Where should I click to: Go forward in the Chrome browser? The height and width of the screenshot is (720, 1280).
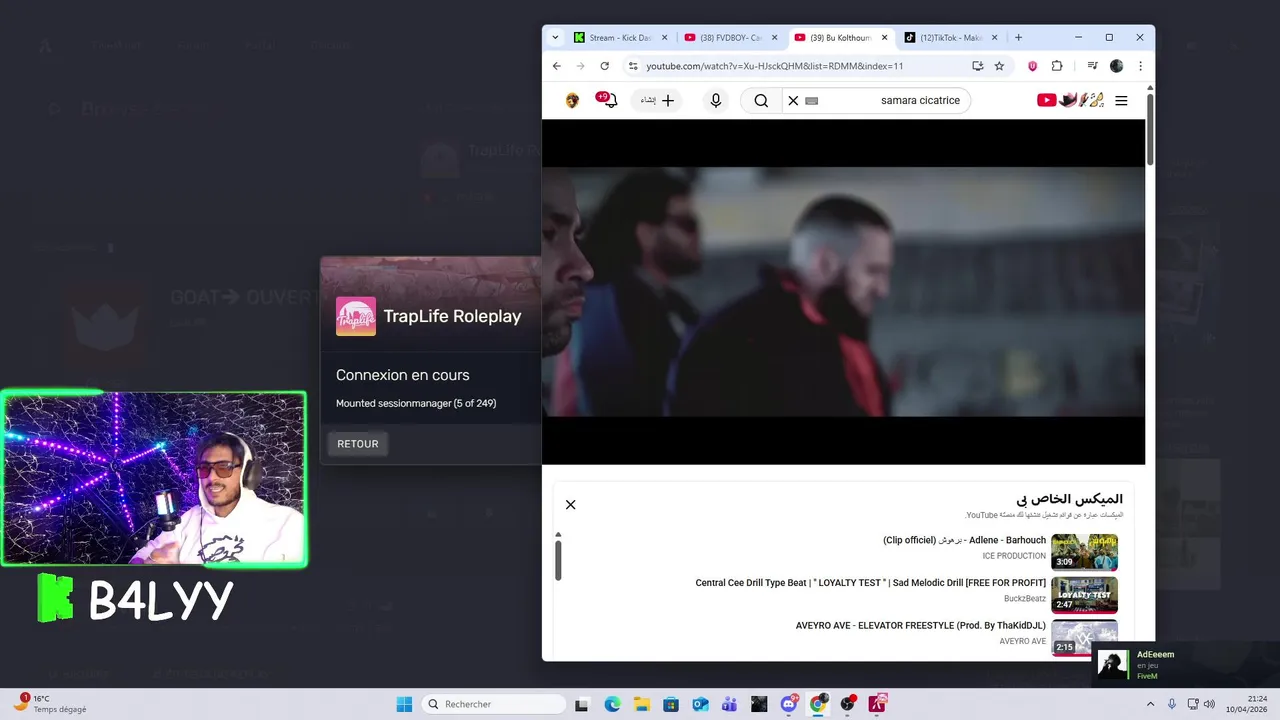point(580,66)
